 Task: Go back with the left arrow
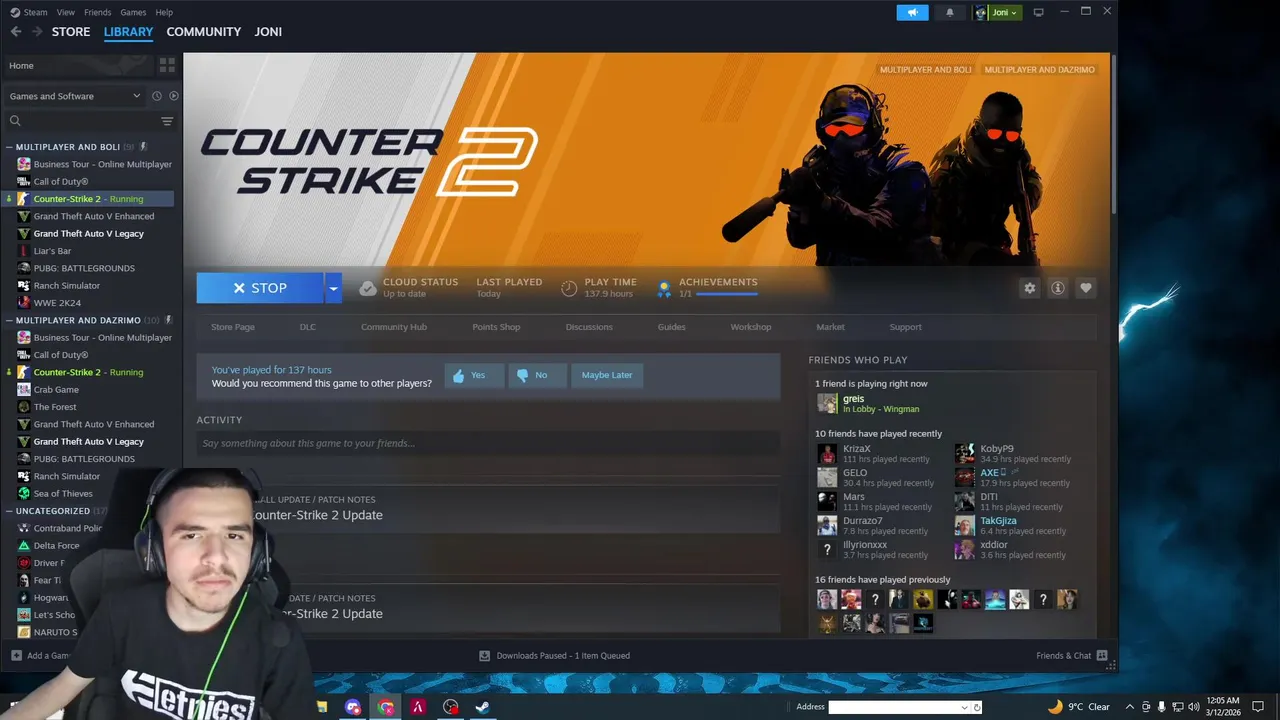pyautogui.click(x=16, y=32)
